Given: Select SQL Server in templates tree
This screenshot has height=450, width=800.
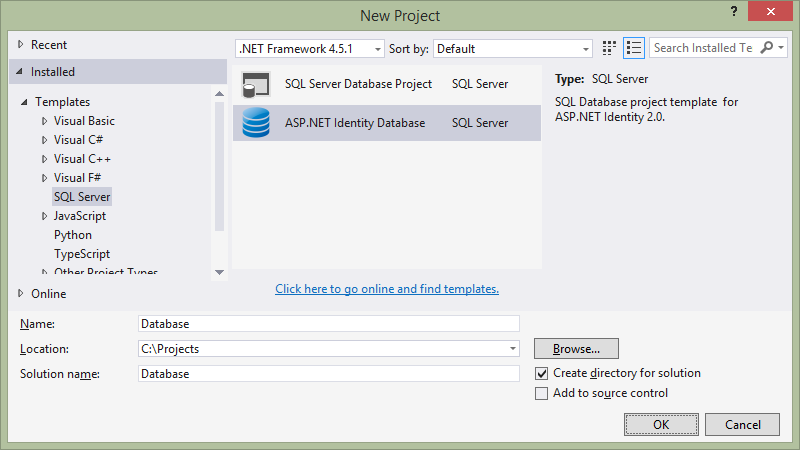Looking at the screenshot, I should [82, 197].
